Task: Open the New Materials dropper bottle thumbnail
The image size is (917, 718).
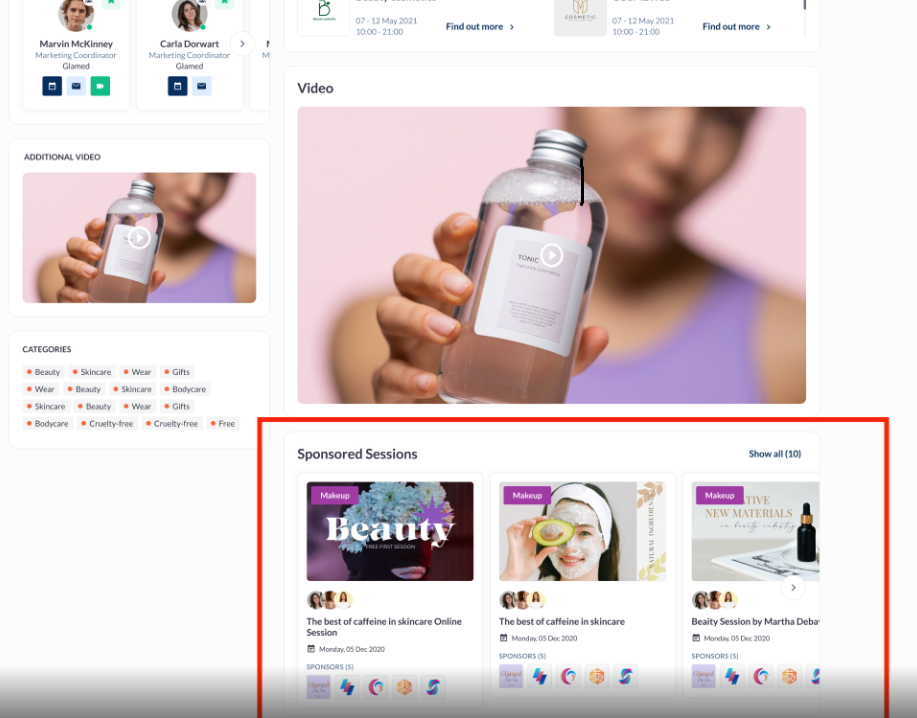Action: 755,531
